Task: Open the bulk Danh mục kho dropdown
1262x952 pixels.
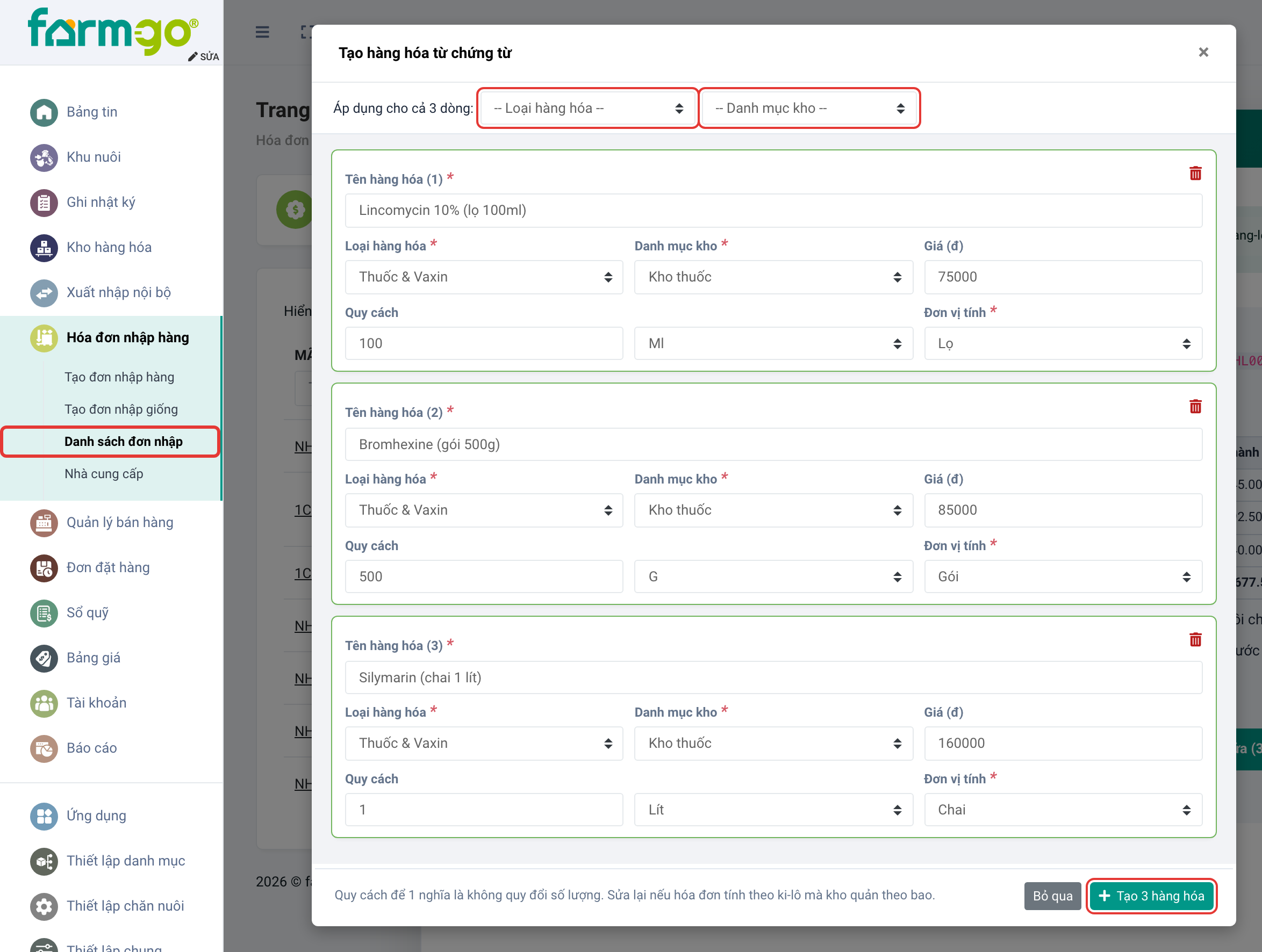Action: click(809, 109)
